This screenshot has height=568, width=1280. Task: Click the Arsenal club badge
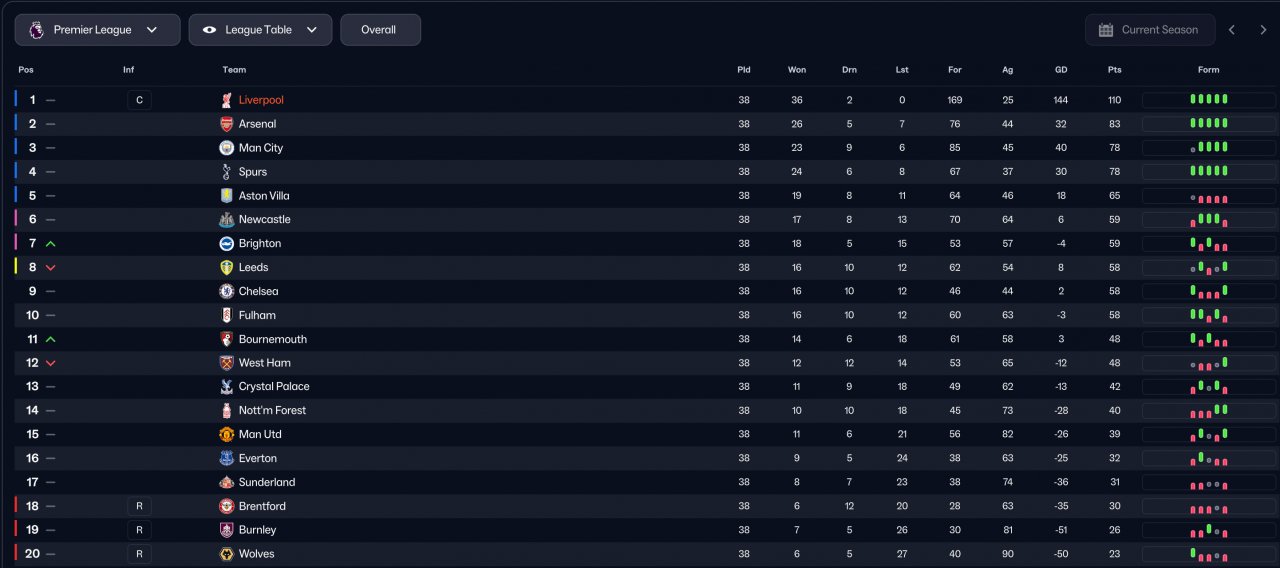(226, 124)
